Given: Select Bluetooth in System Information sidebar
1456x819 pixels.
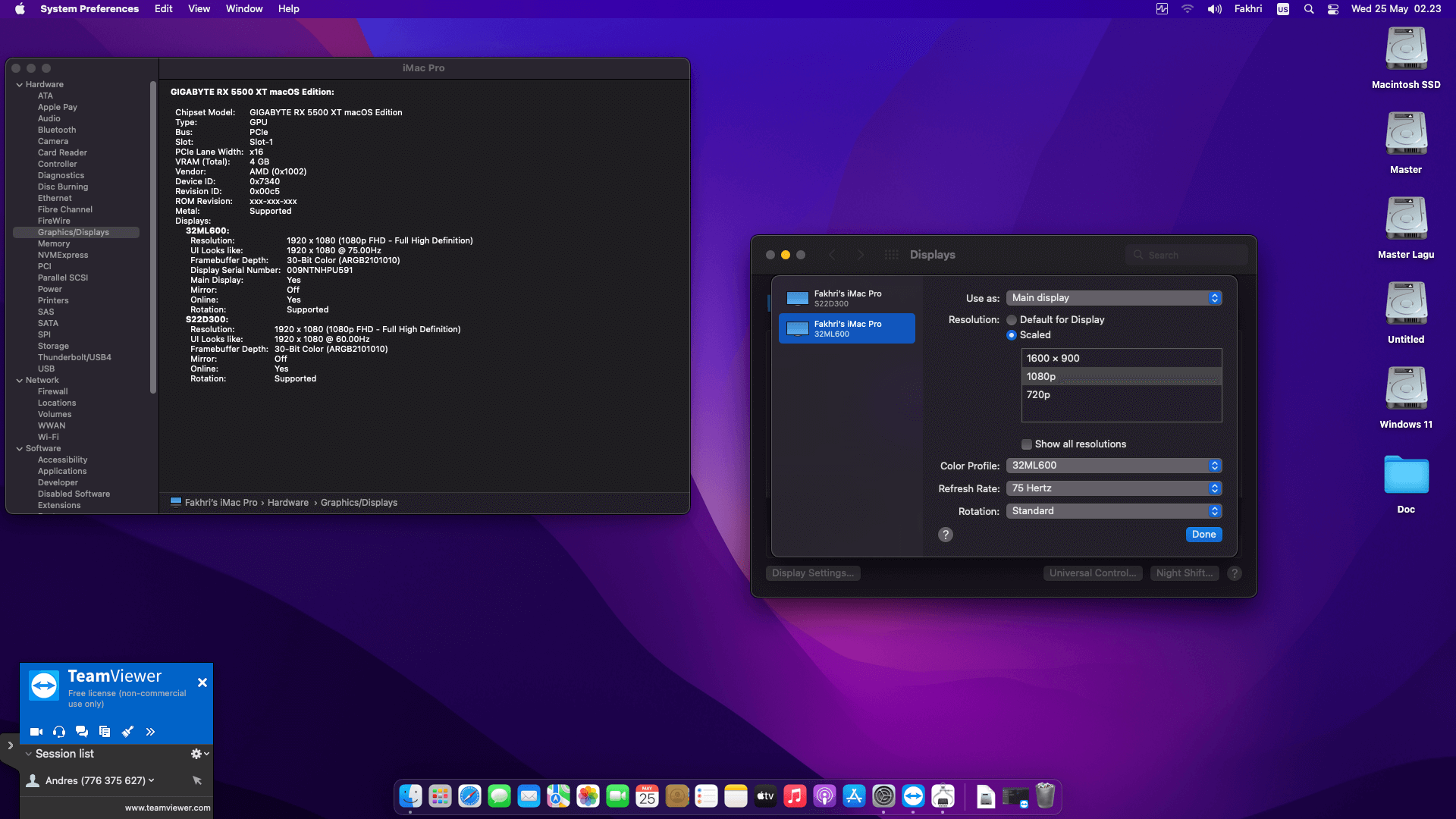Looking at the screenshot, I should click(57, 130).
